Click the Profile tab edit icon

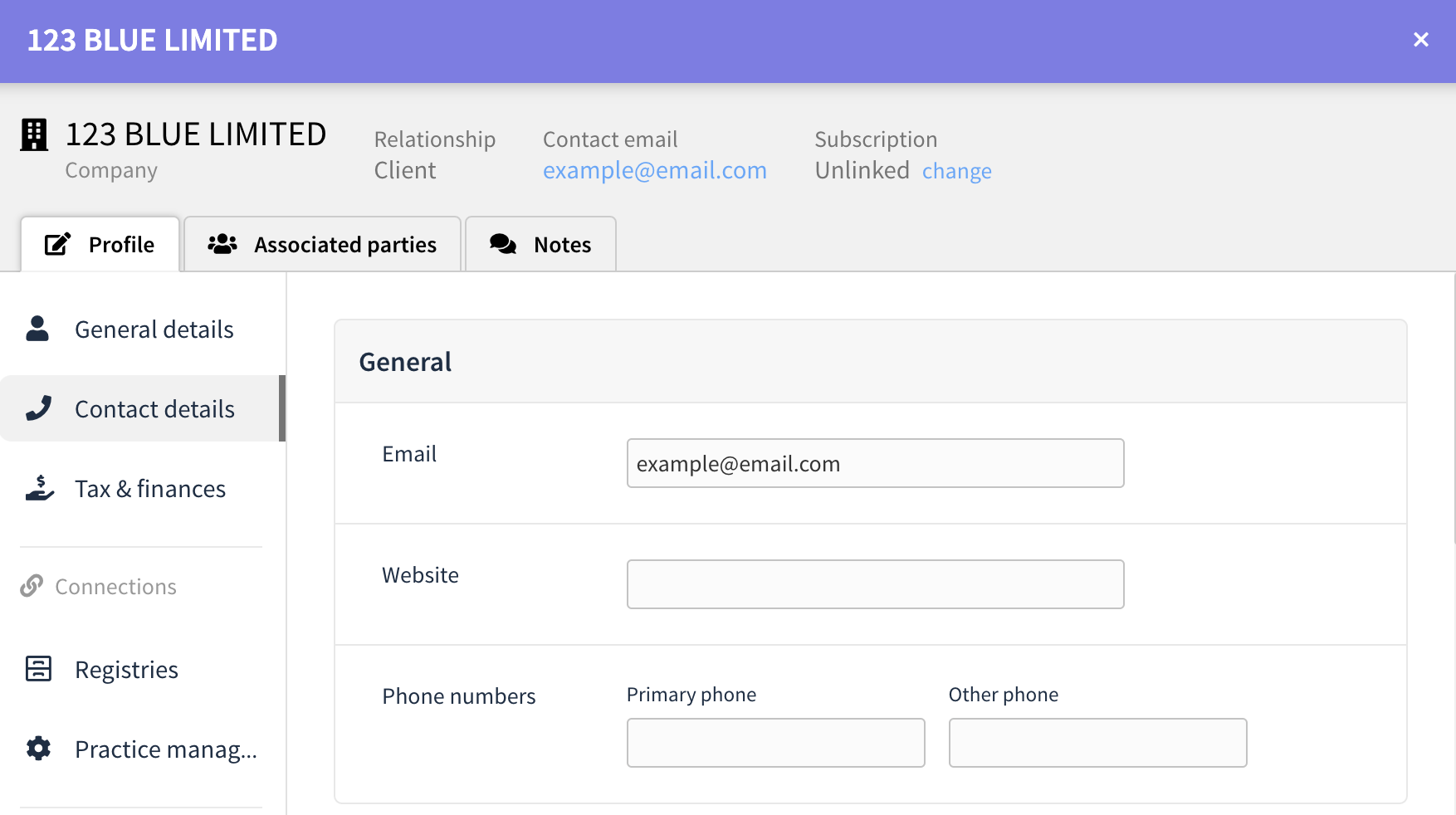(57, 244)
